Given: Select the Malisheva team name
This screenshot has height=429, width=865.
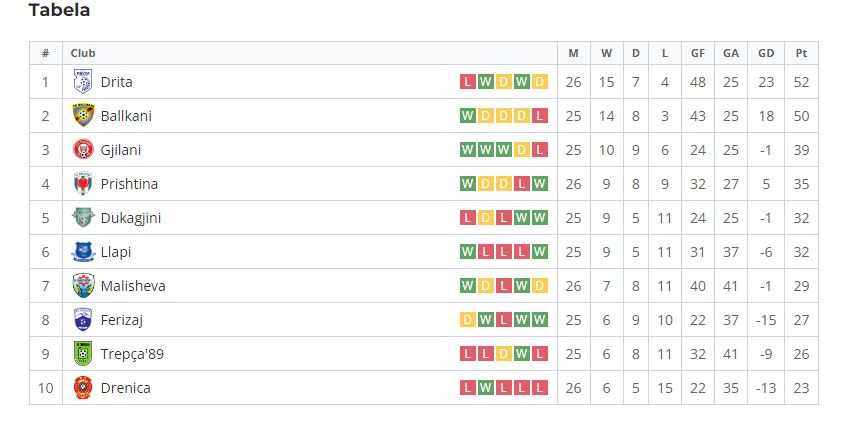Looking at the screenshot, I should pyautogui.click(x=133, y=286).
